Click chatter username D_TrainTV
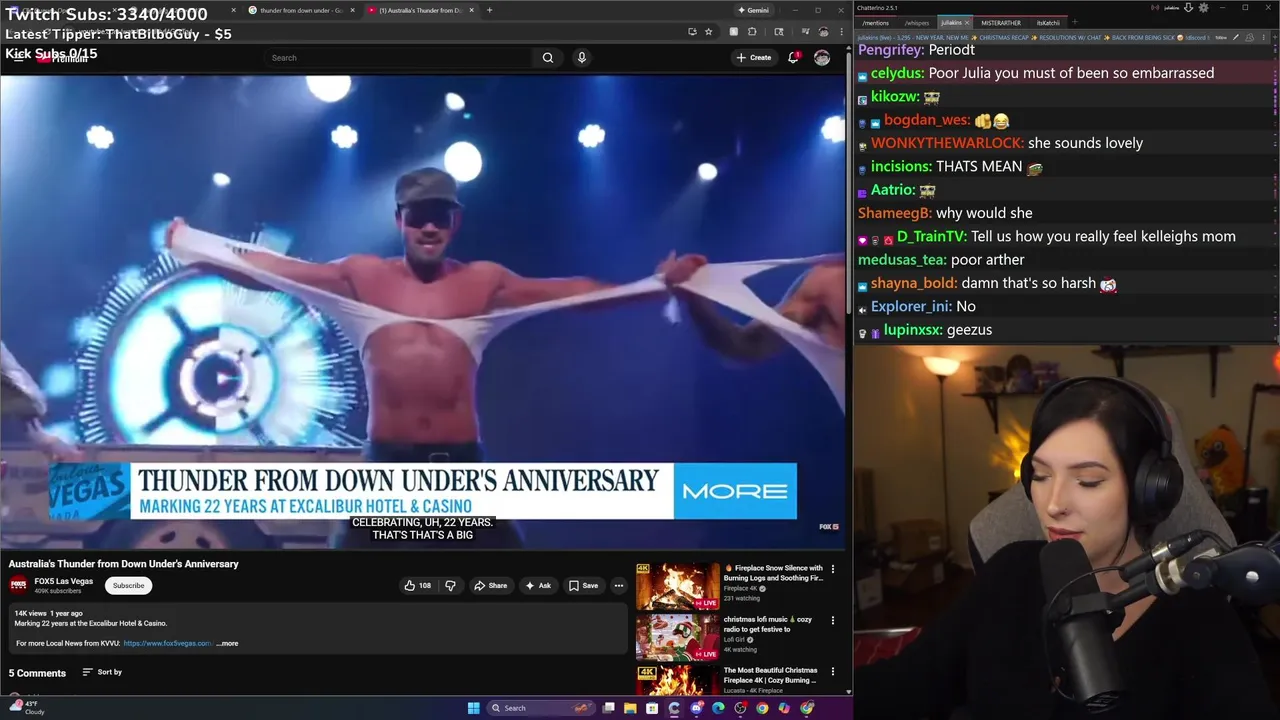This screenshot has width=1280, height=720. coord(931,236)
